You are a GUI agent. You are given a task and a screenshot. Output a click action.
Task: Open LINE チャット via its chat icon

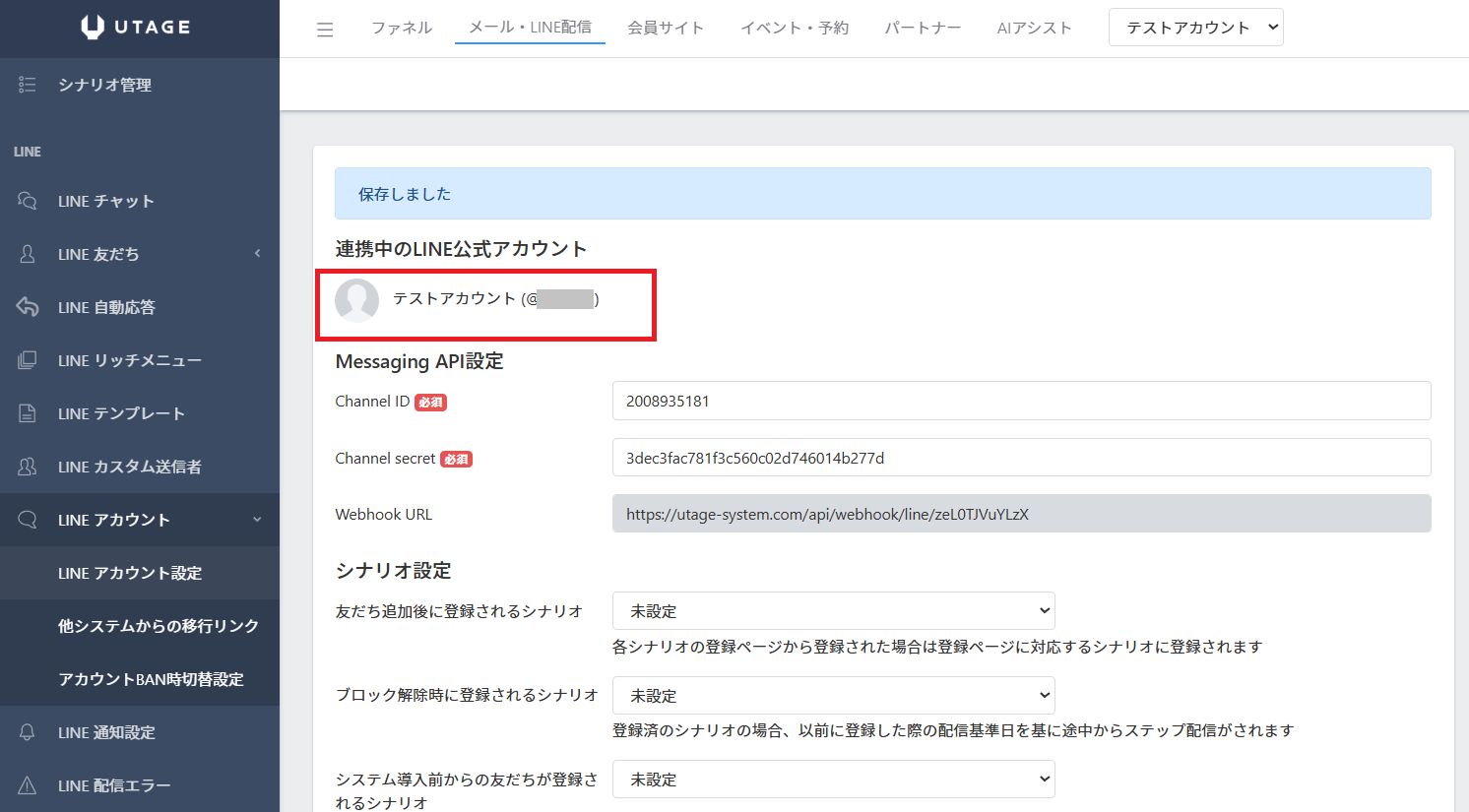click(28, 201)
